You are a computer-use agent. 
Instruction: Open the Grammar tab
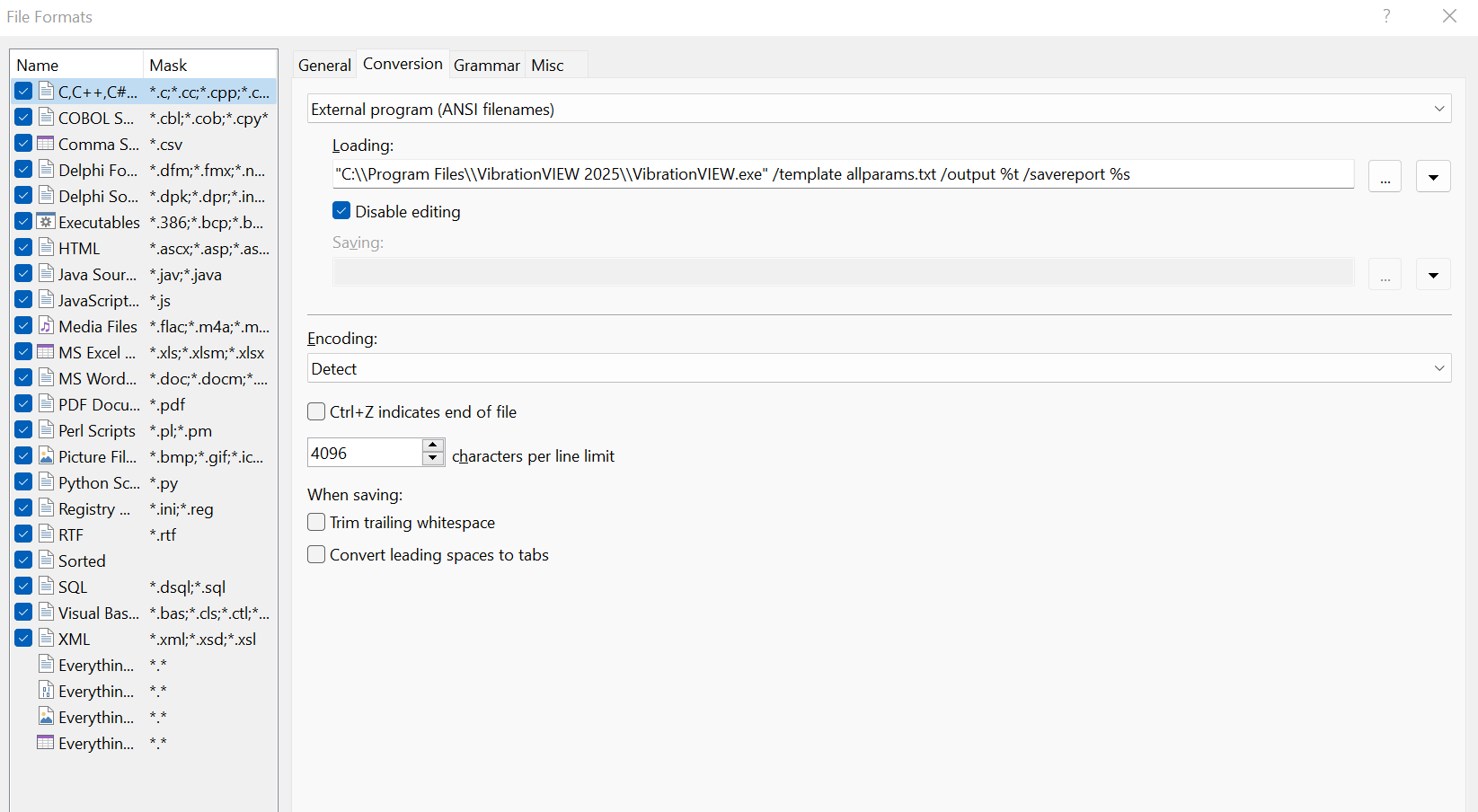486,65
